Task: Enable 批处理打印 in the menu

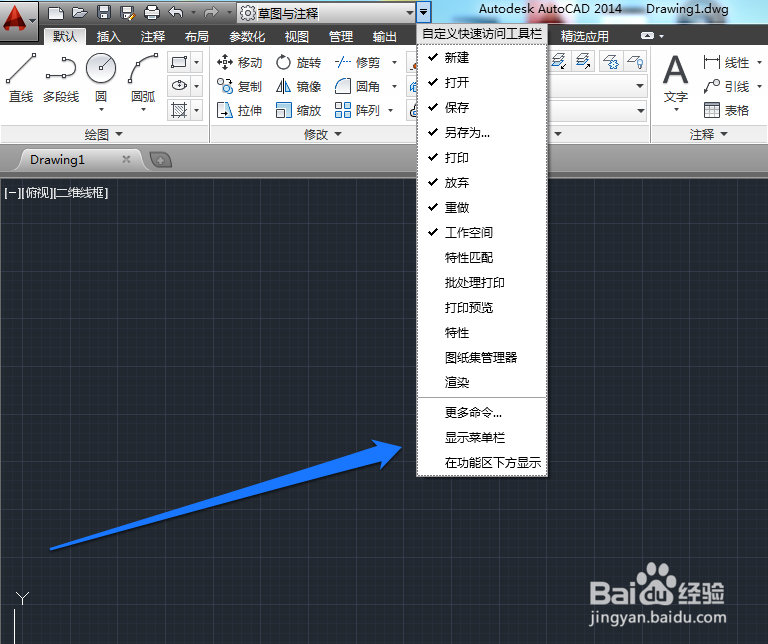Action: click(482, 283)
